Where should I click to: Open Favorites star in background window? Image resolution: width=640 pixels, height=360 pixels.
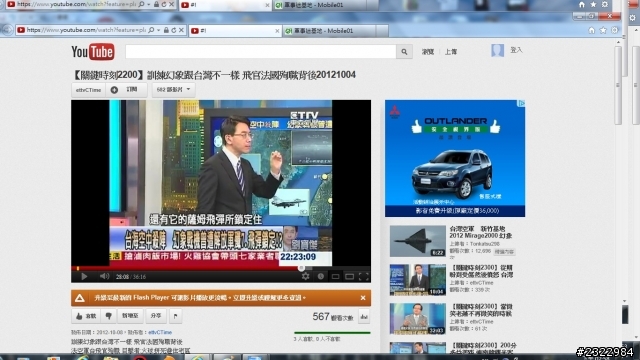coord(593,4)
